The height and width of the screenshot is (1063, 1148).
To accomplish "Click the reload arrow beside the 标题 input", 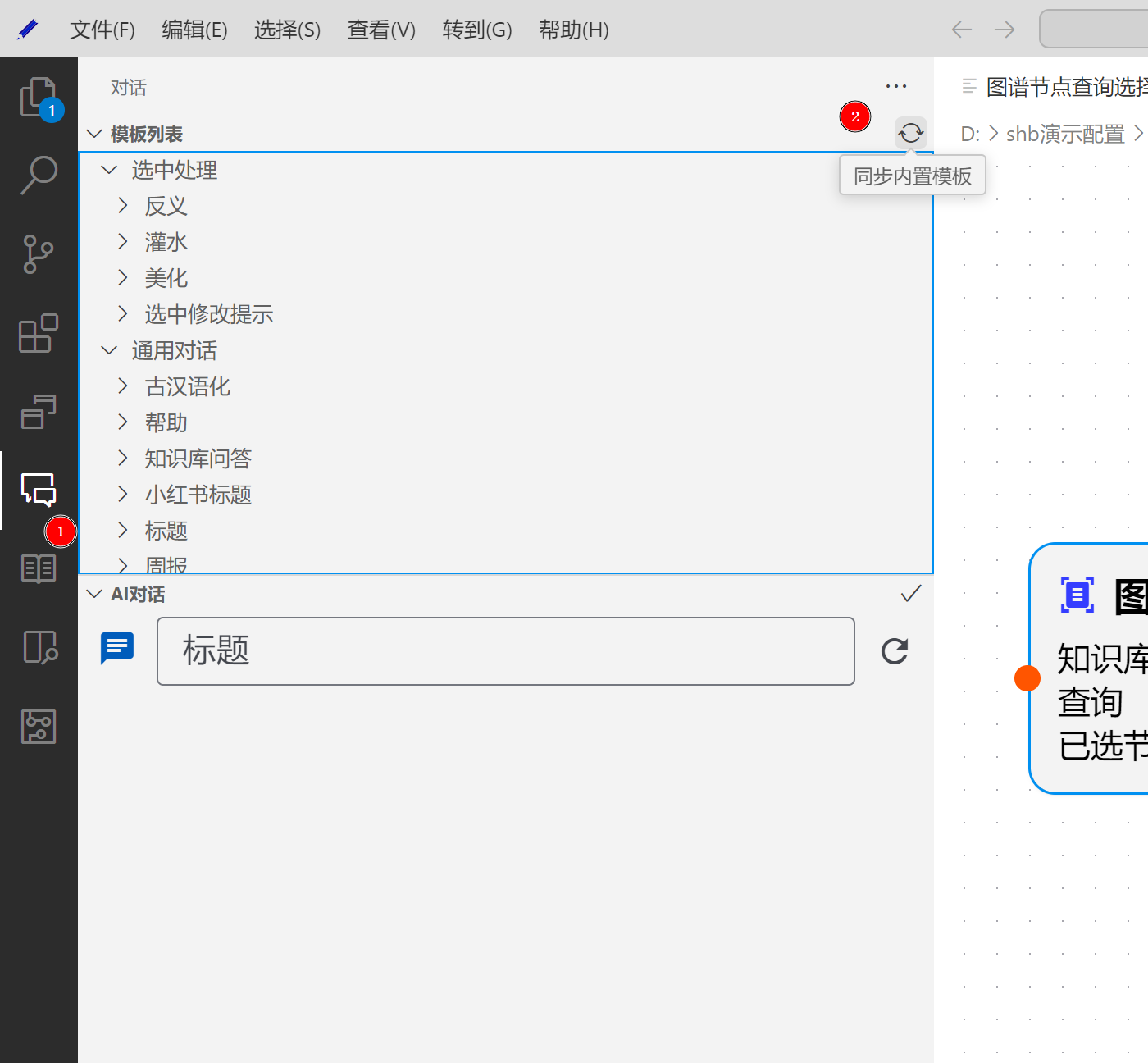I will click(895, 651).
